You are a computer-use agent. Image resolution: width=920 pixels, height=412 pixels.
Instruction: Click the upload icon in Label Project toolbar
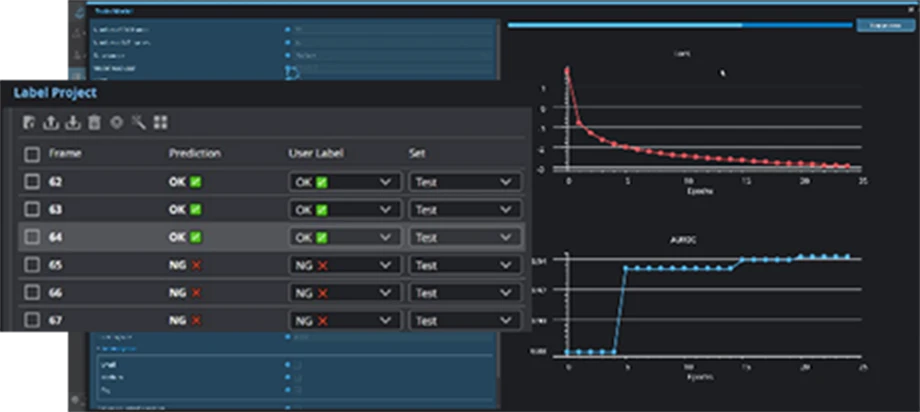click(x=51, y=122)
